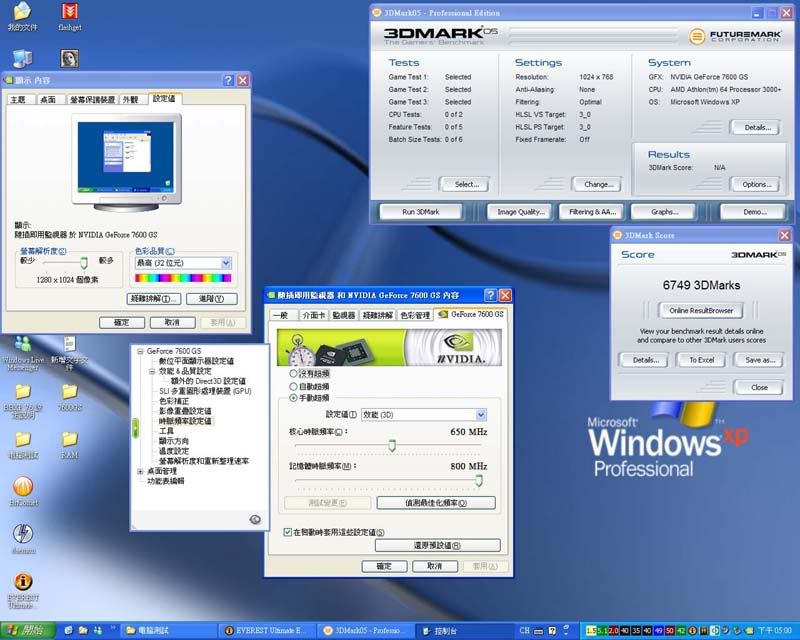This screenshot has width=800, height=640.
Task: Click the green side tab handle on NVIDIA panel
Action: pyautogui.click(x=135, y=428)
